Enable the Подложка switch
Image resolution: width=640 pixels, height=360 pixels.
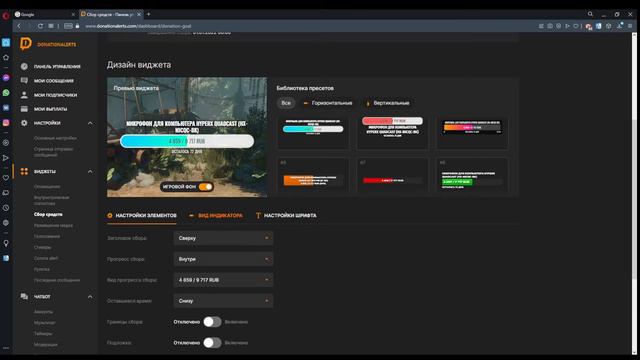coord(212,342)
